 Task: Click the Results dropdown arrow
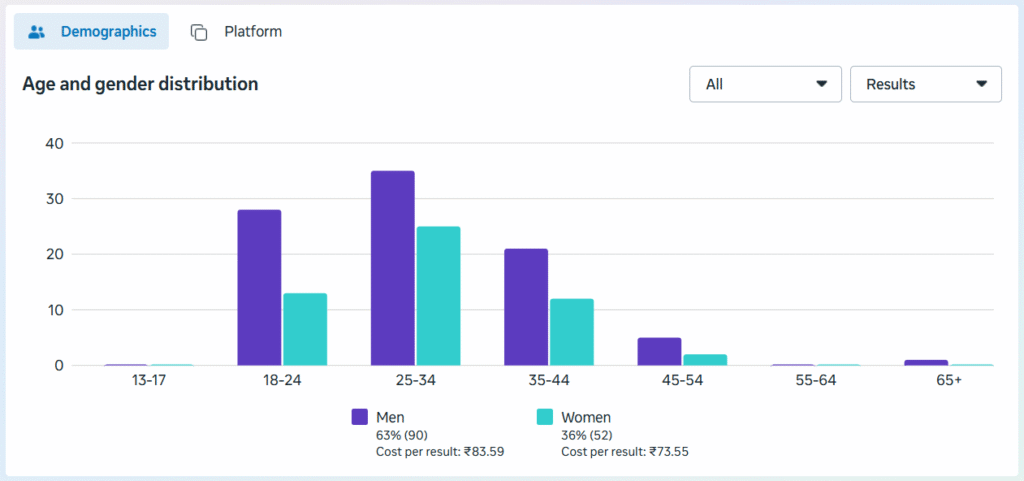(x=981, y=84)
